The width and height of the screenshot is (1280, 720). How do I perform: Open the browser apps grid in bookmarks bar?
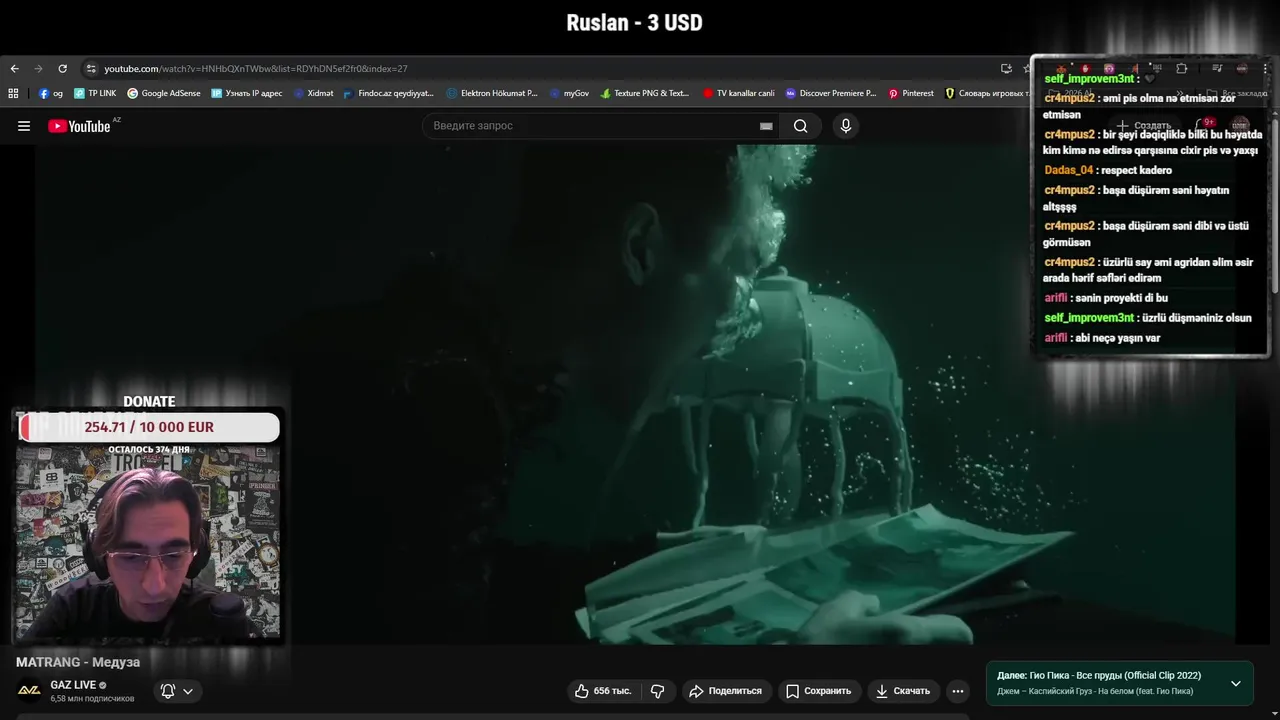click(13, 93)
